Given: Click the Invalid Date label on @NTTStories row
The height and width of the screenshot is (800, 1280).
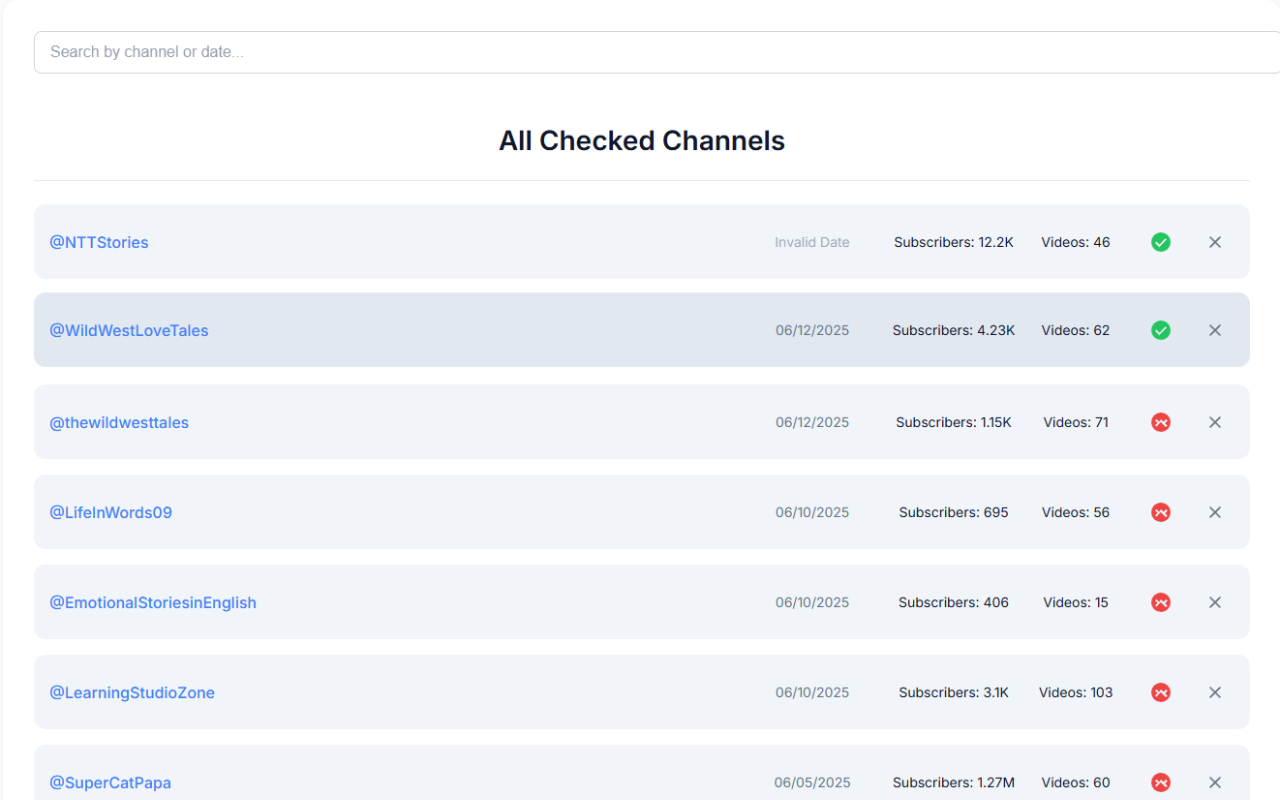Looking at the screenshot, I should click(811, 242).
